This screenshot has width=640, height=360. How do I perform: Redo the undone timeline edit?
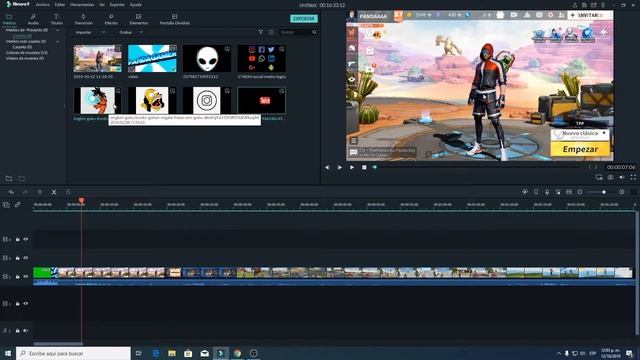coord(25,192)
